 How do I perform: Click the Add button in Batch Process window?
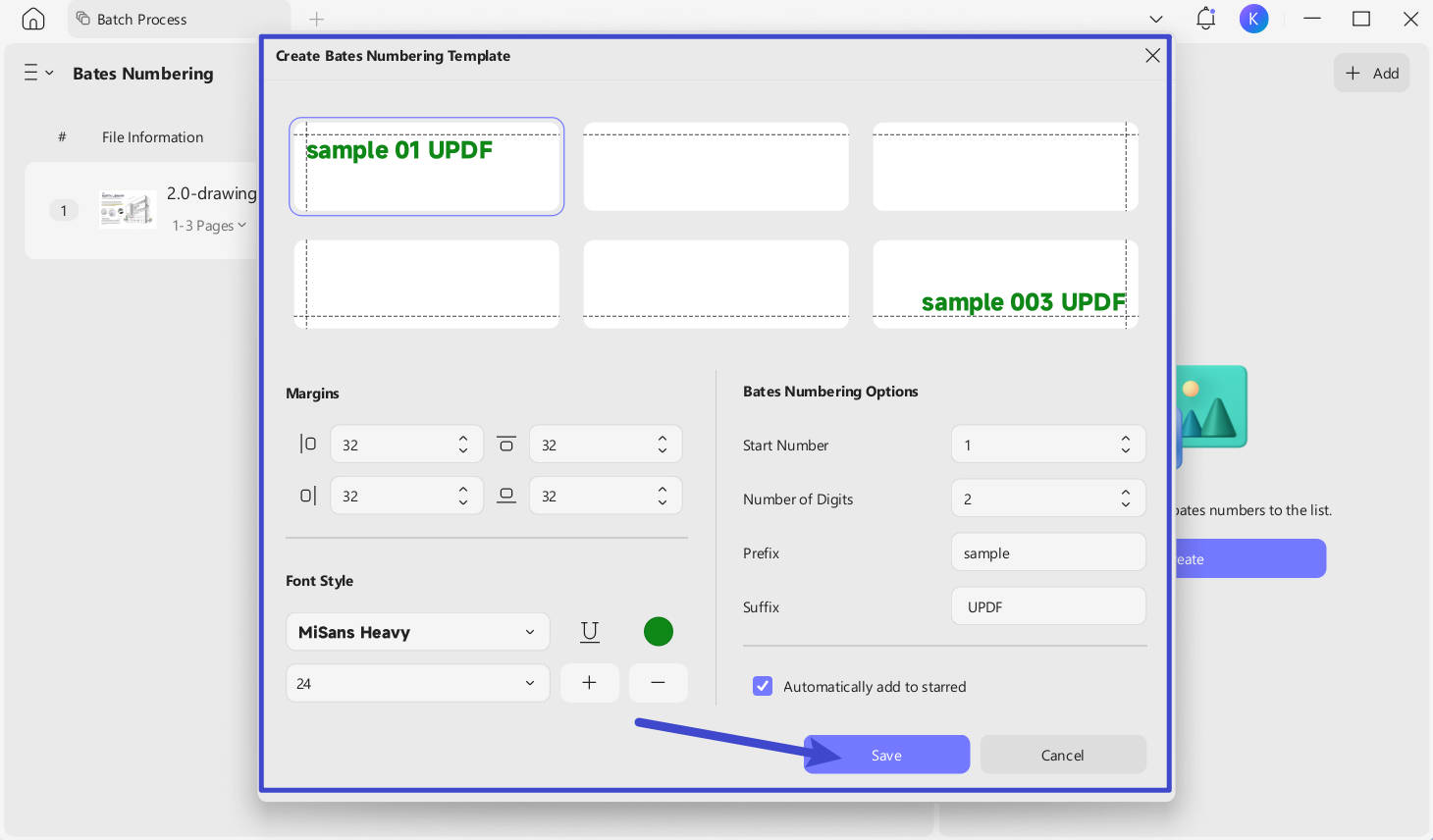(1371, 73)
